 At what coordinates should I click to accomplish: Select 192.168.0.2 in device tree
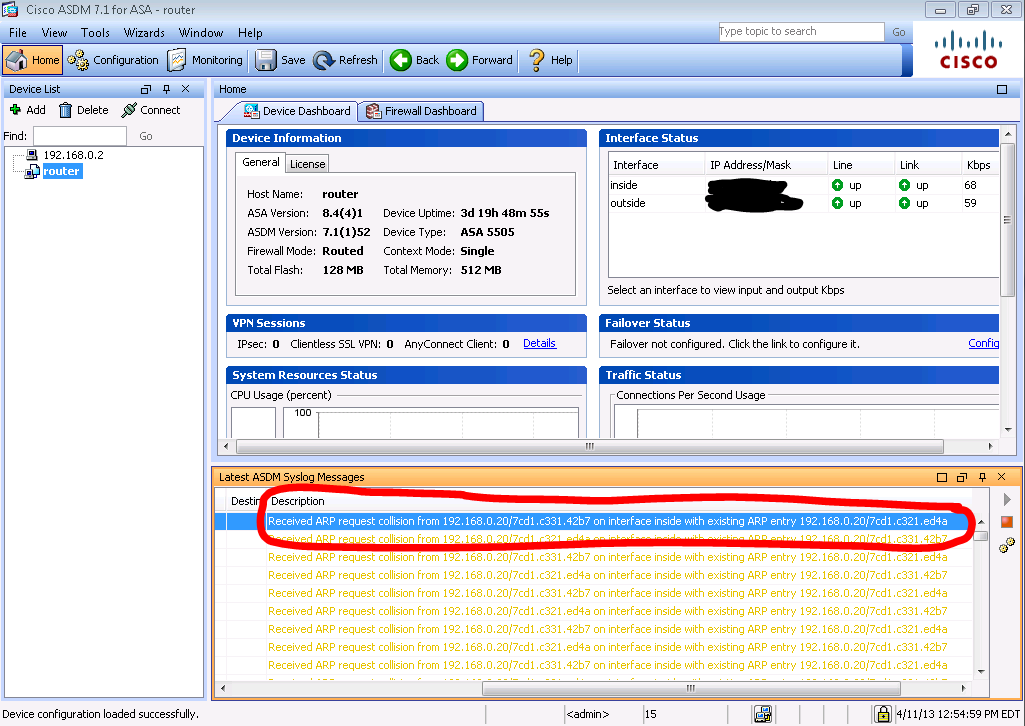73,155
